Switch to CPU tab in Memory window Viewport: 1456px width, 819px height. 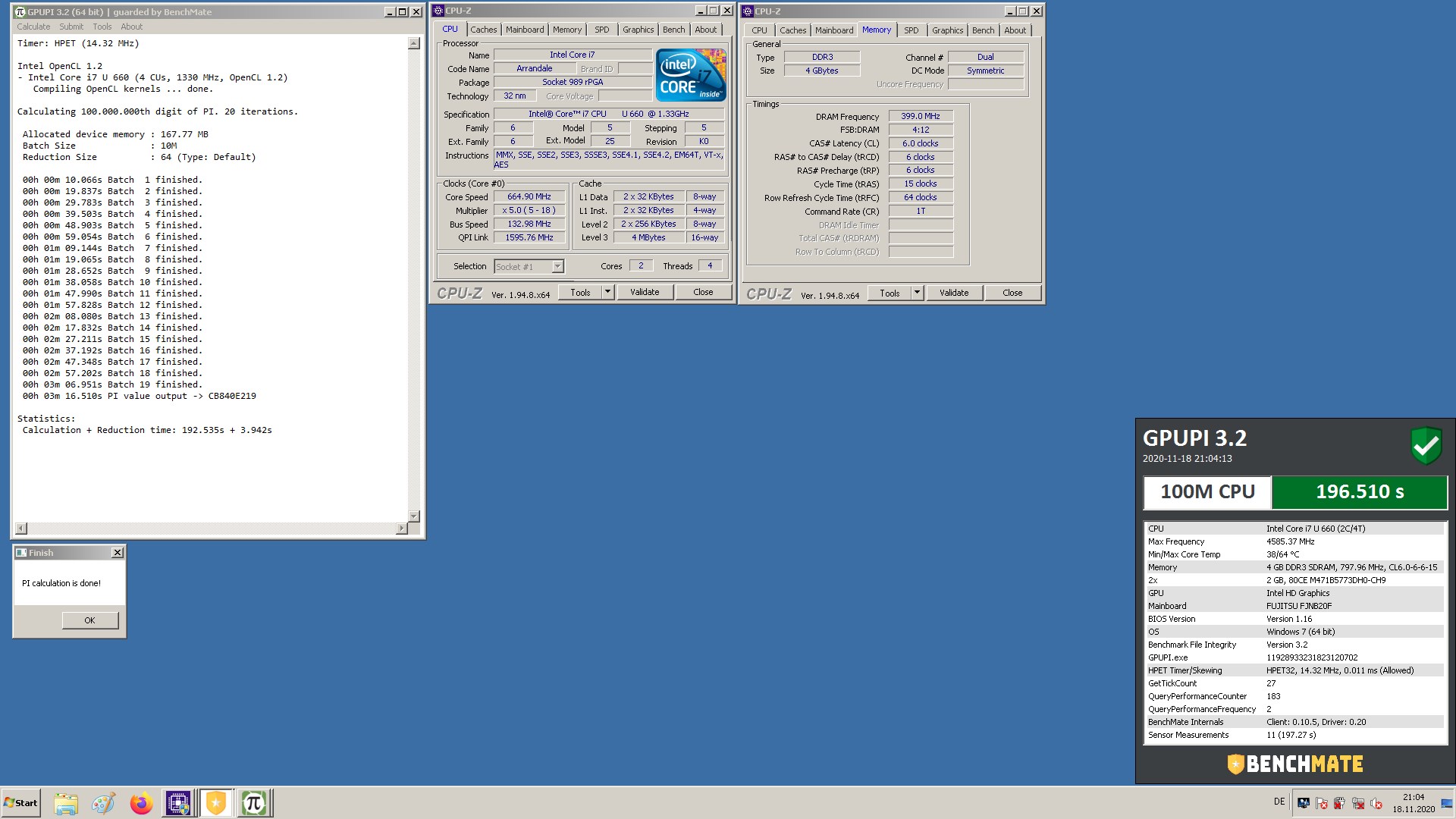point(759,30)
